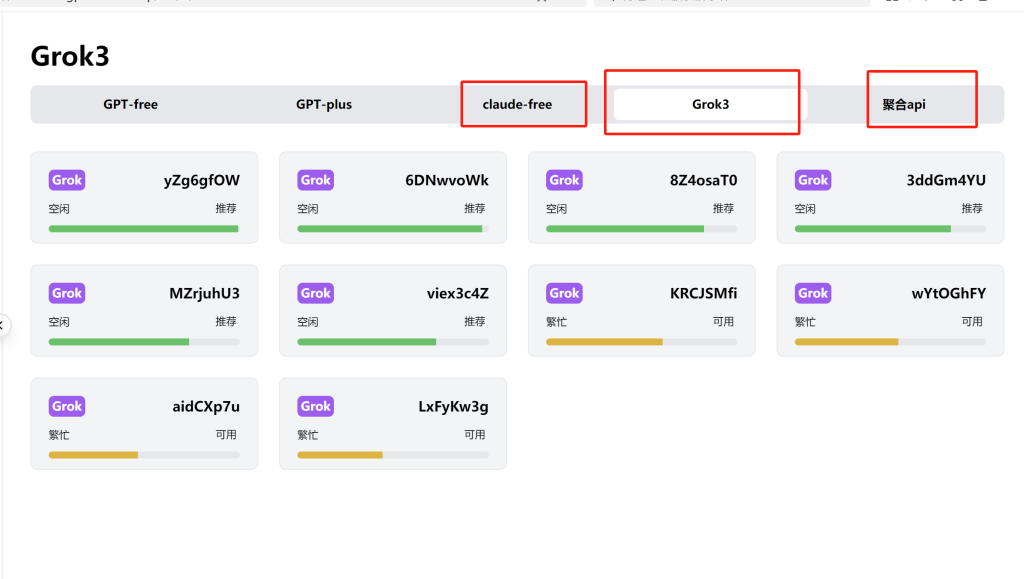
Task: Open the GPT-plus tab
Action: [324, 104]
